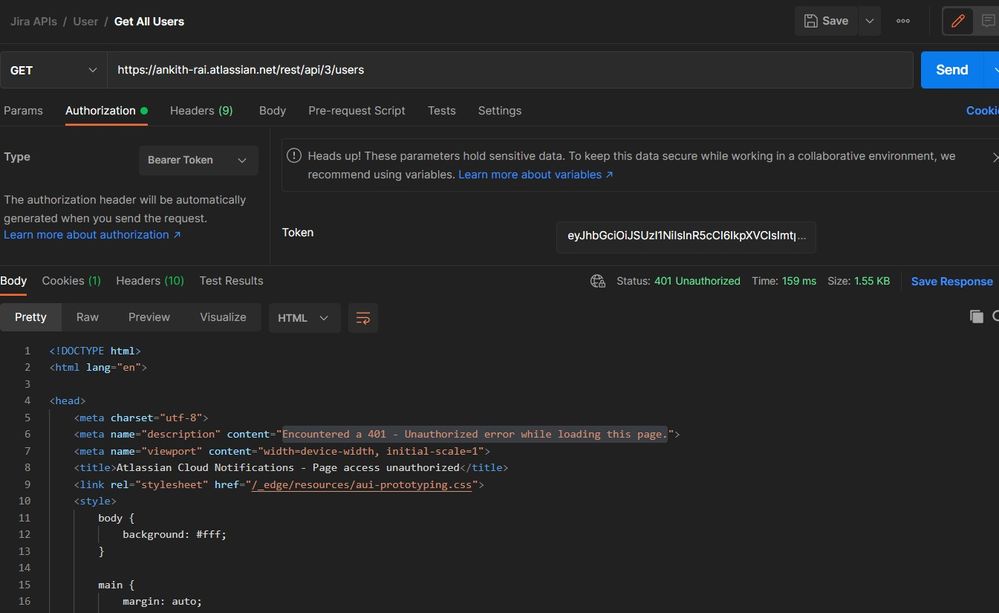The height and width of the screenshot is (613, 999).
Task: Click the margin: auto; code line
Action: pyautogui.click(x=162, y=602)
